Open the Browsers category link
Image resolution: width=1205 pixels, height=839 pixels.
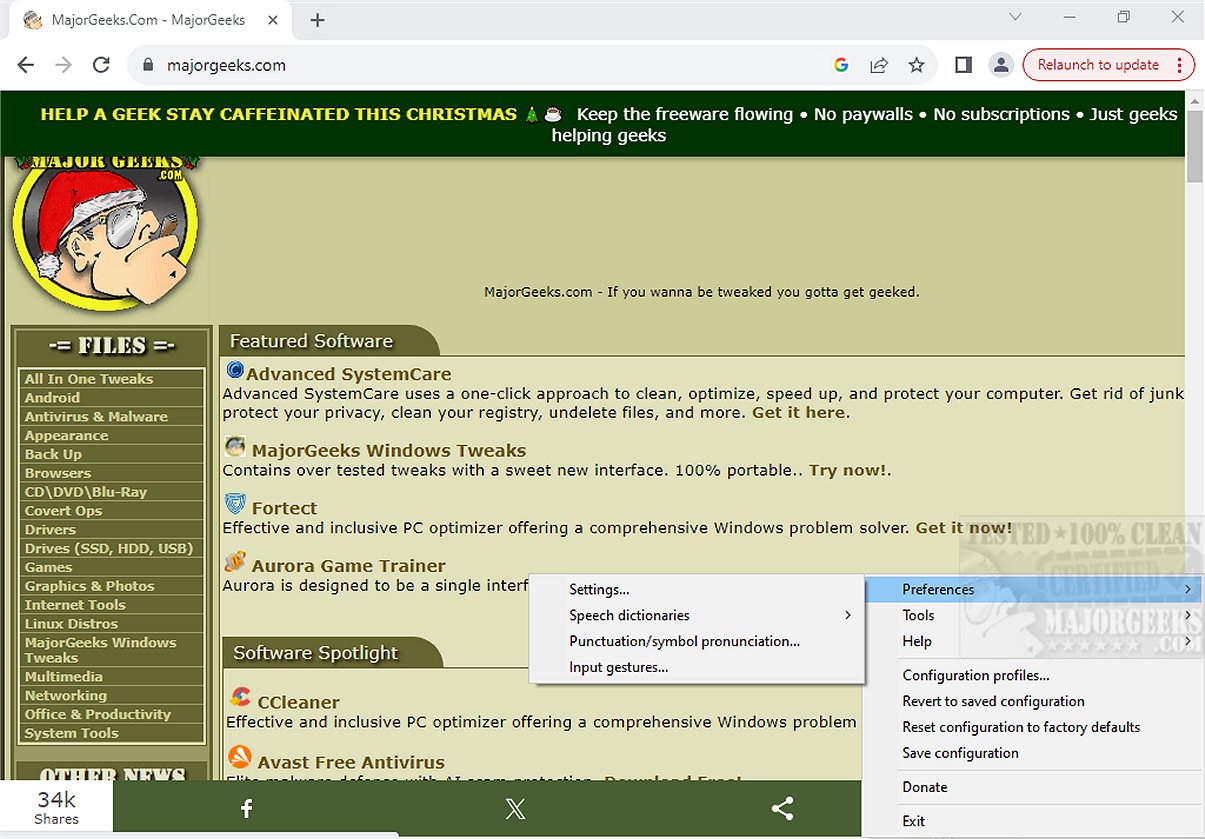tap(57, 473)
